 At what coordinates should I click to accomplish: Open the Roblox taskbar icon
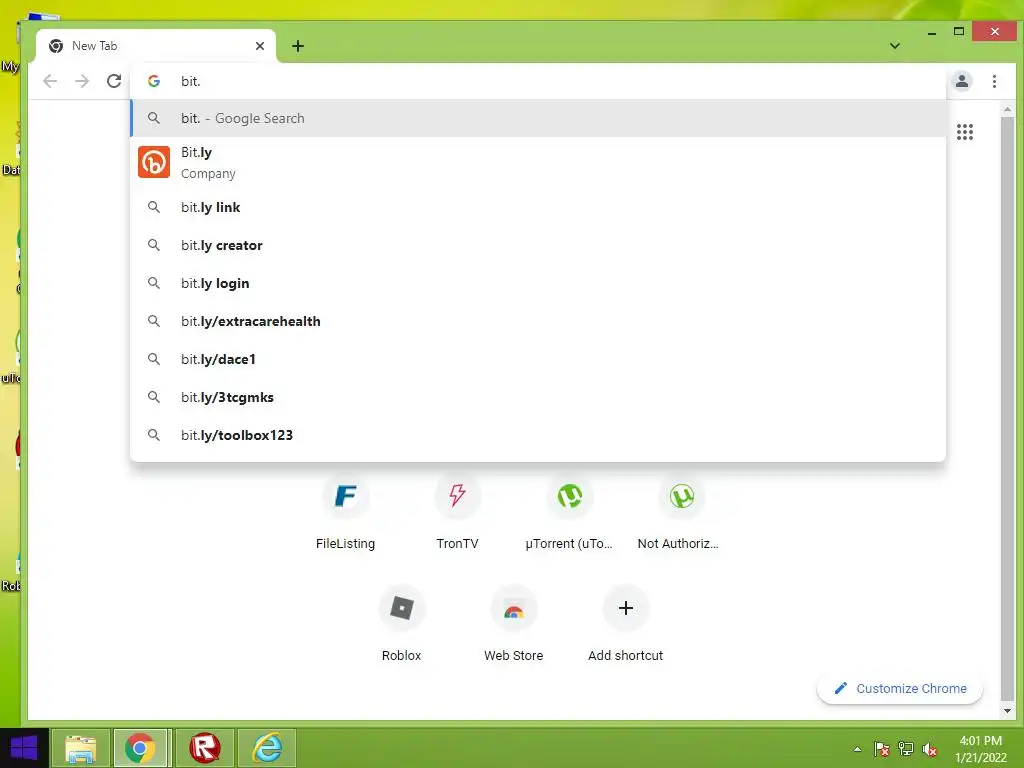204,748
